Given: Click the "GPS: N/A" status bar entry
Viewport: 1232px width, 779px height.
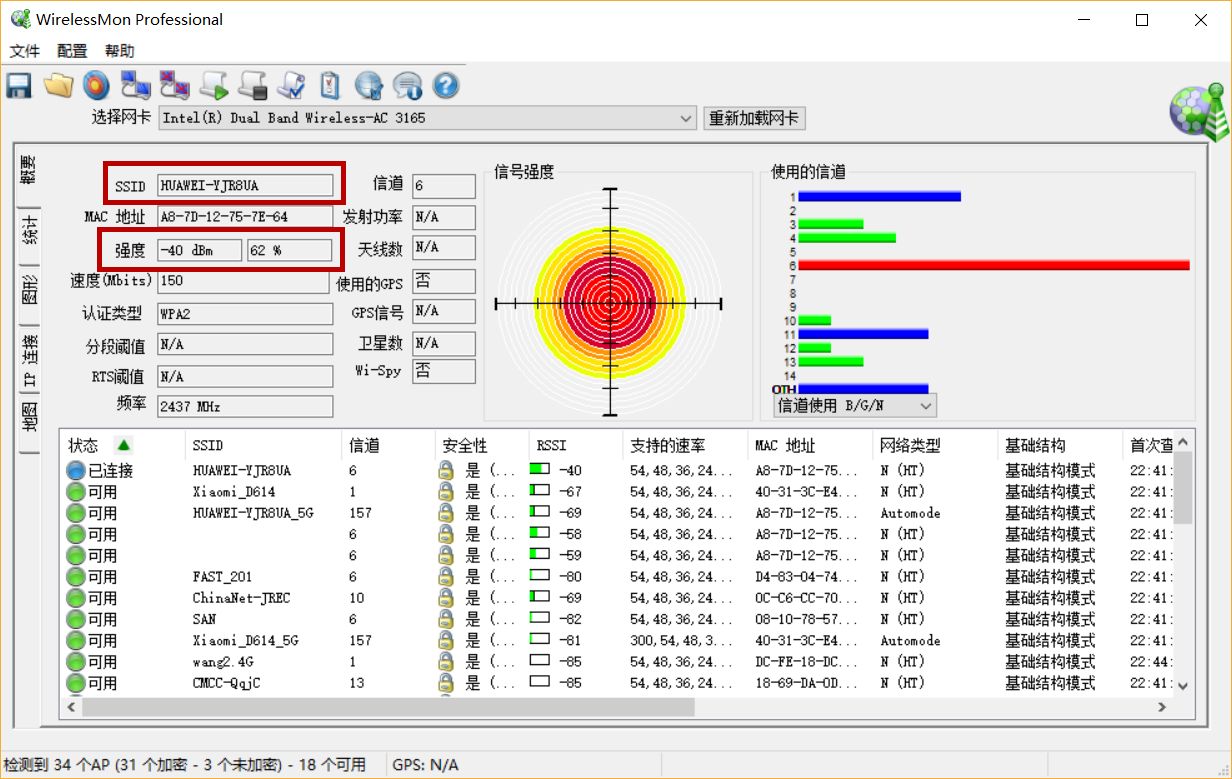Looking at the screenshot, I should click(x=426, y=765).
